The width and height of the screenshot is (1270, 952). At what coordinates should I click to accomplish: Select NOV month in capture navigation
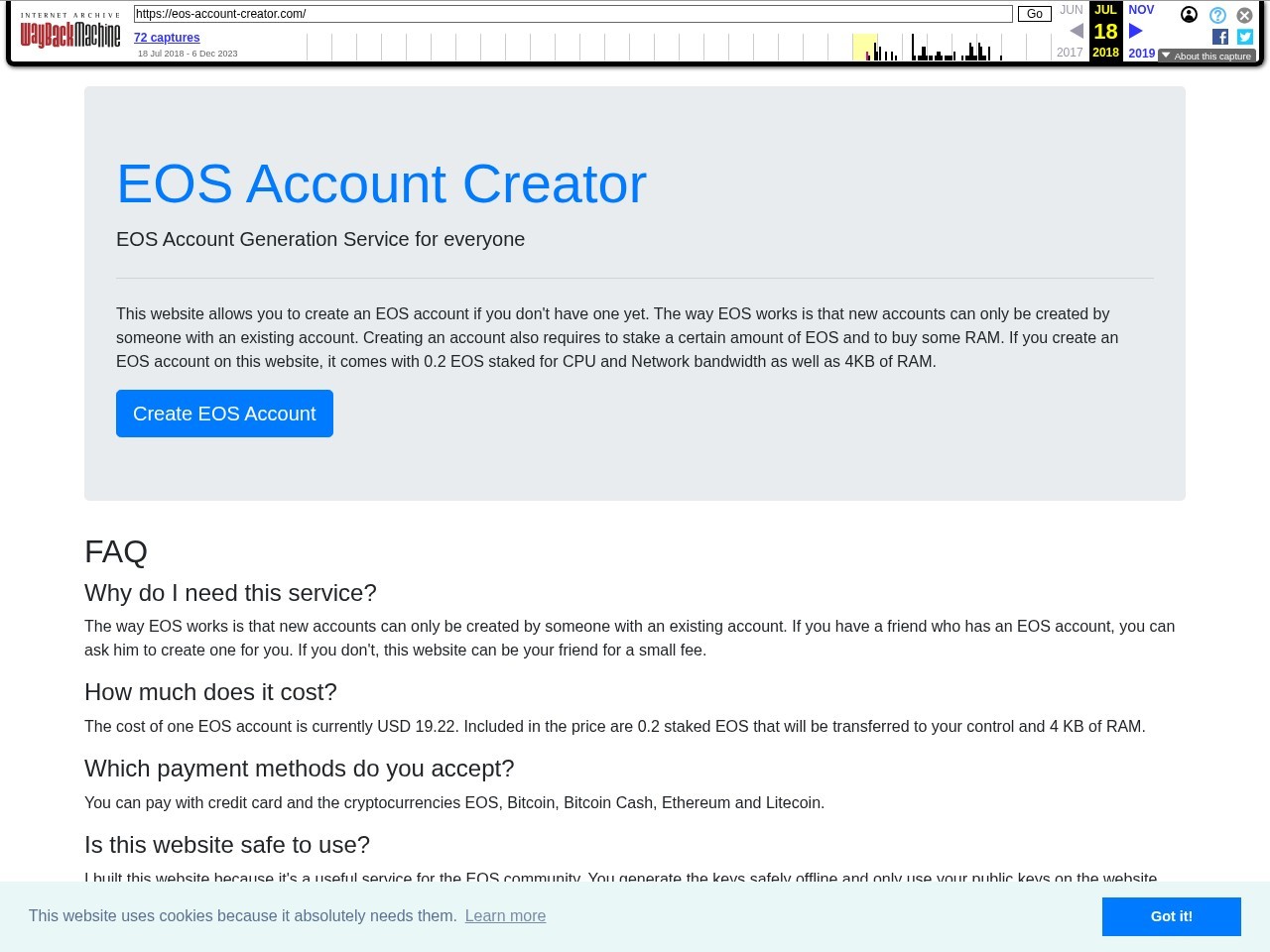coord(1141,10)
